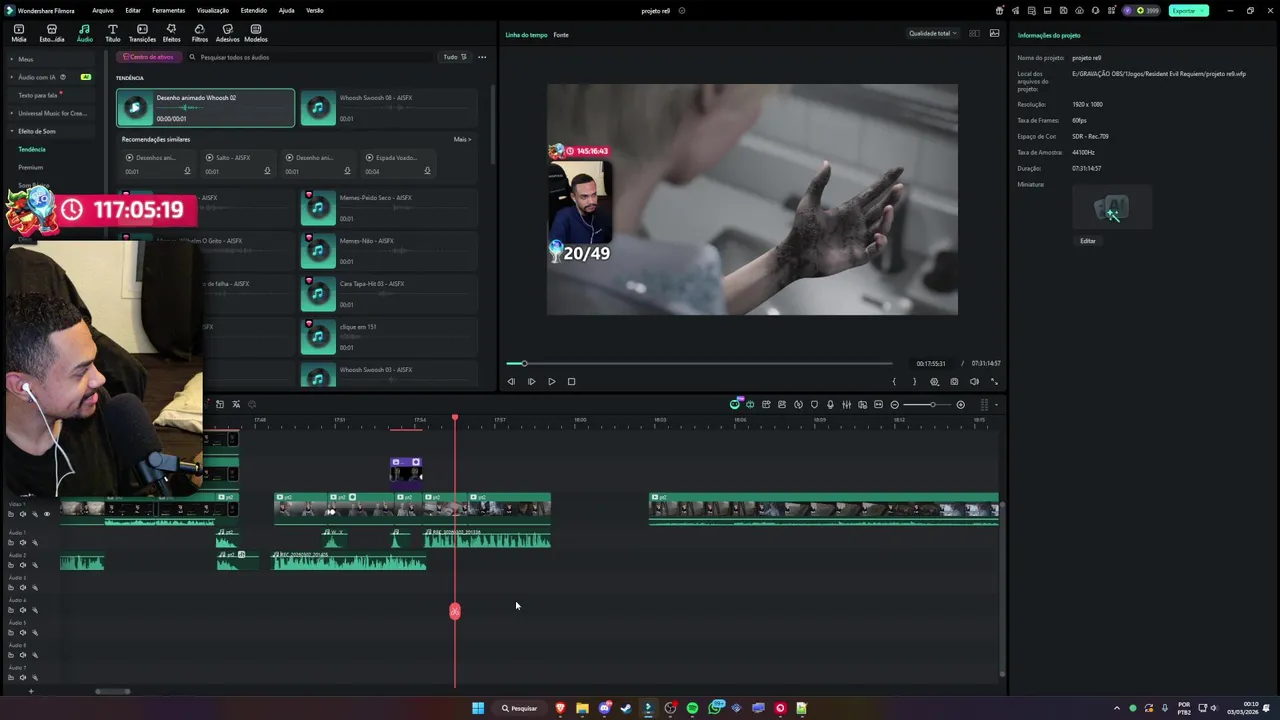Open the Efeitos tab
Screen dimensions: 1280x720
click(171, 33)
